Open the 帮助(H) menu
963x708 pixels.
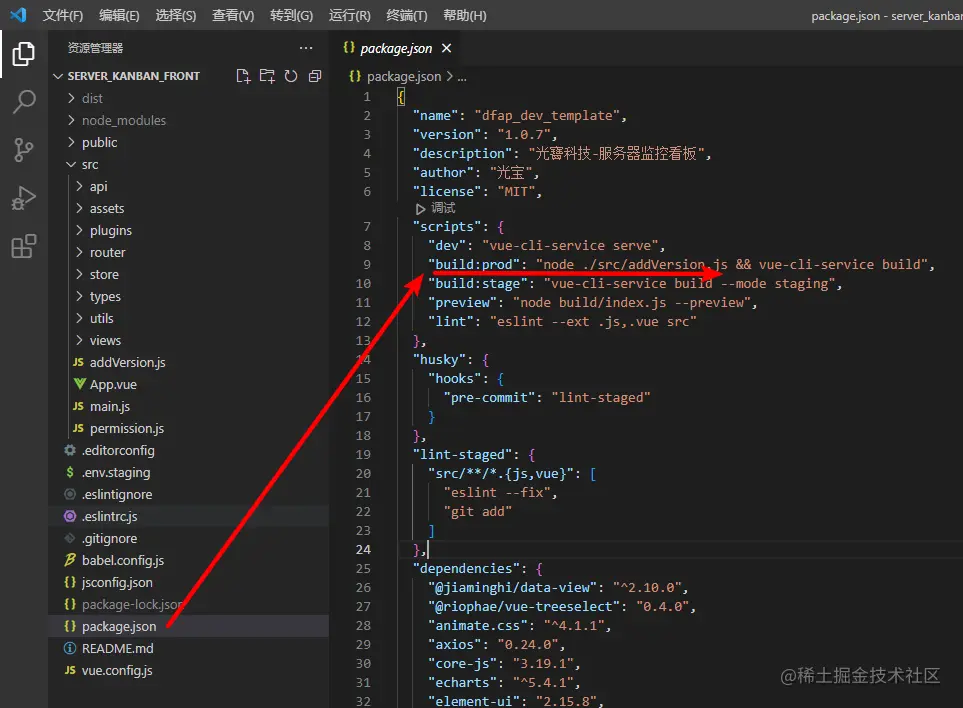coord(465,15)
